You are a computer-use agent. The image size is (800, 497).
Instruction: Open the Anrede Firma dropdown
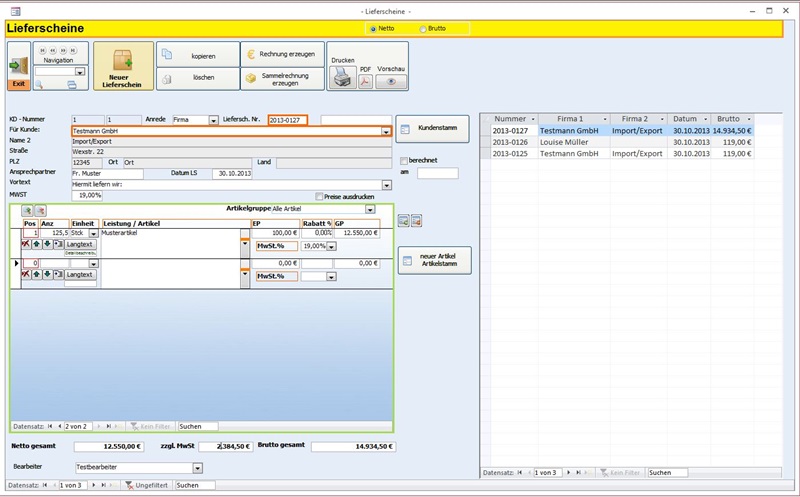click(x=214, y=120)
